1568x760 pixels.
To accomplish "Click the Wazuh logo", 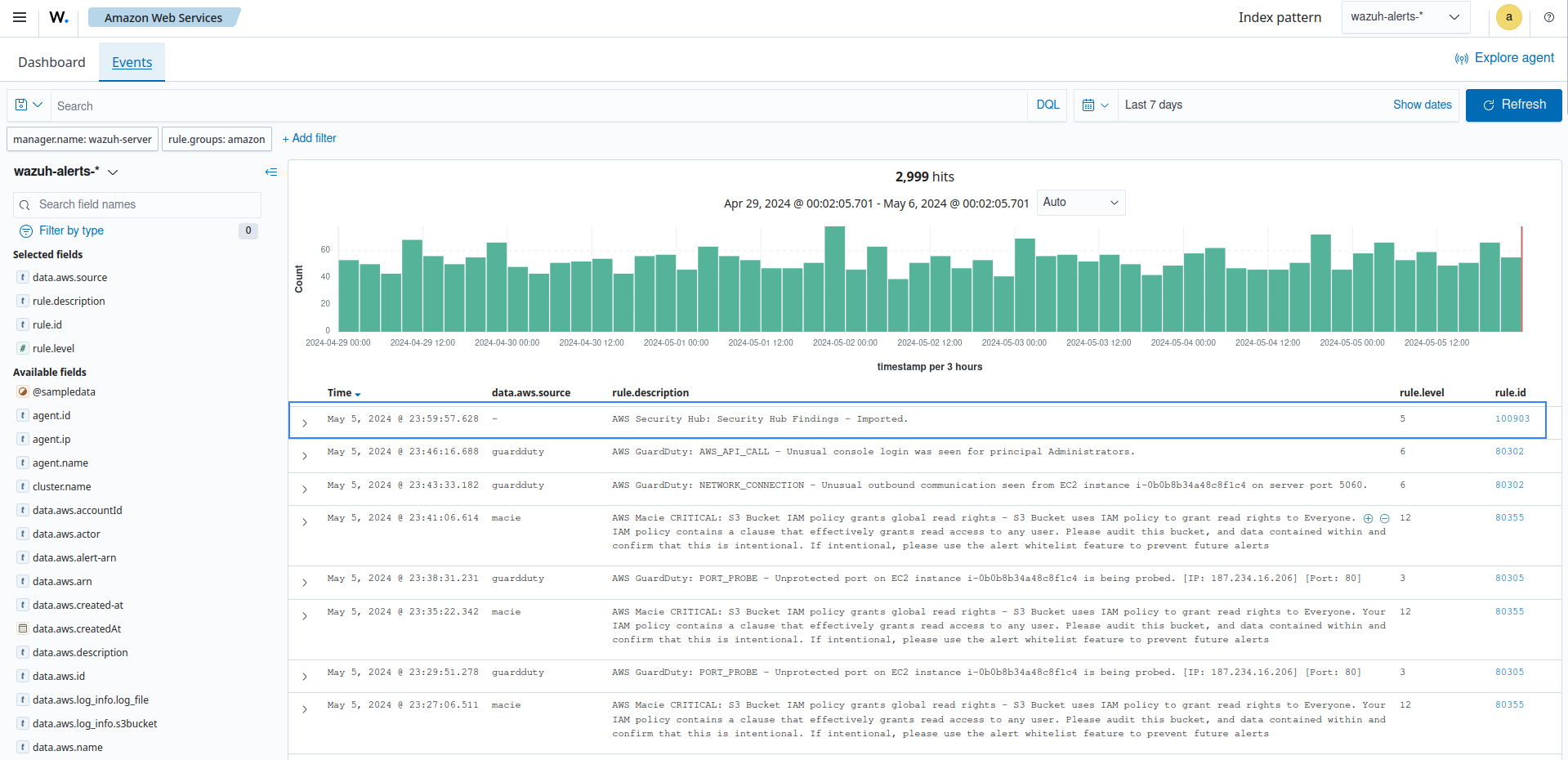I will pos(57,17).
